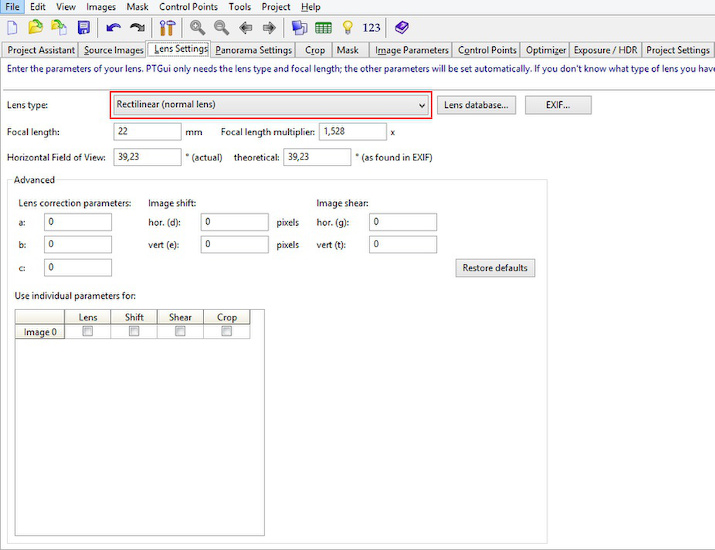Click the lightbulb icon in toolbar

pos(348,28)
